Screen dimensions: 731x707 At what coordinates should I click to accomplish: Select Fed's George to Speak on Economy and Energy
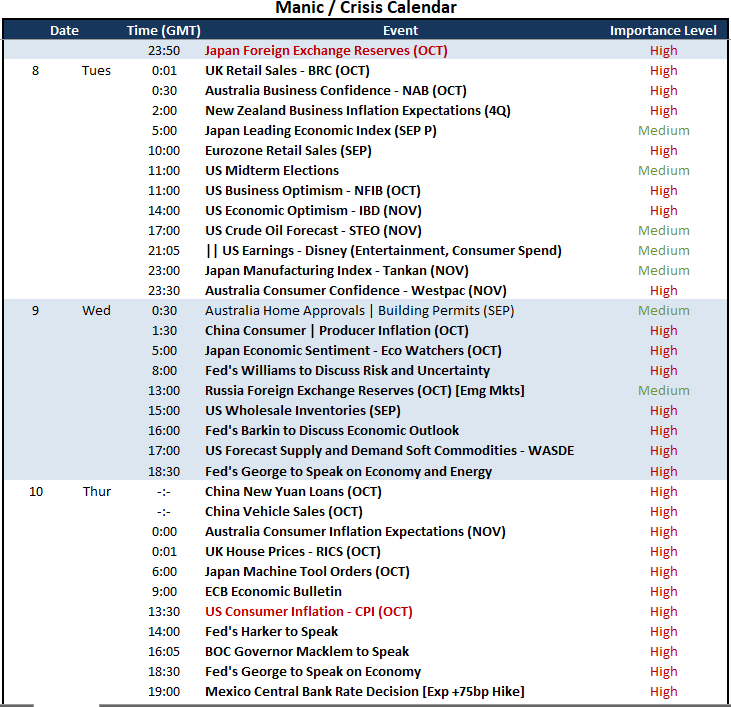coord(348,472)
